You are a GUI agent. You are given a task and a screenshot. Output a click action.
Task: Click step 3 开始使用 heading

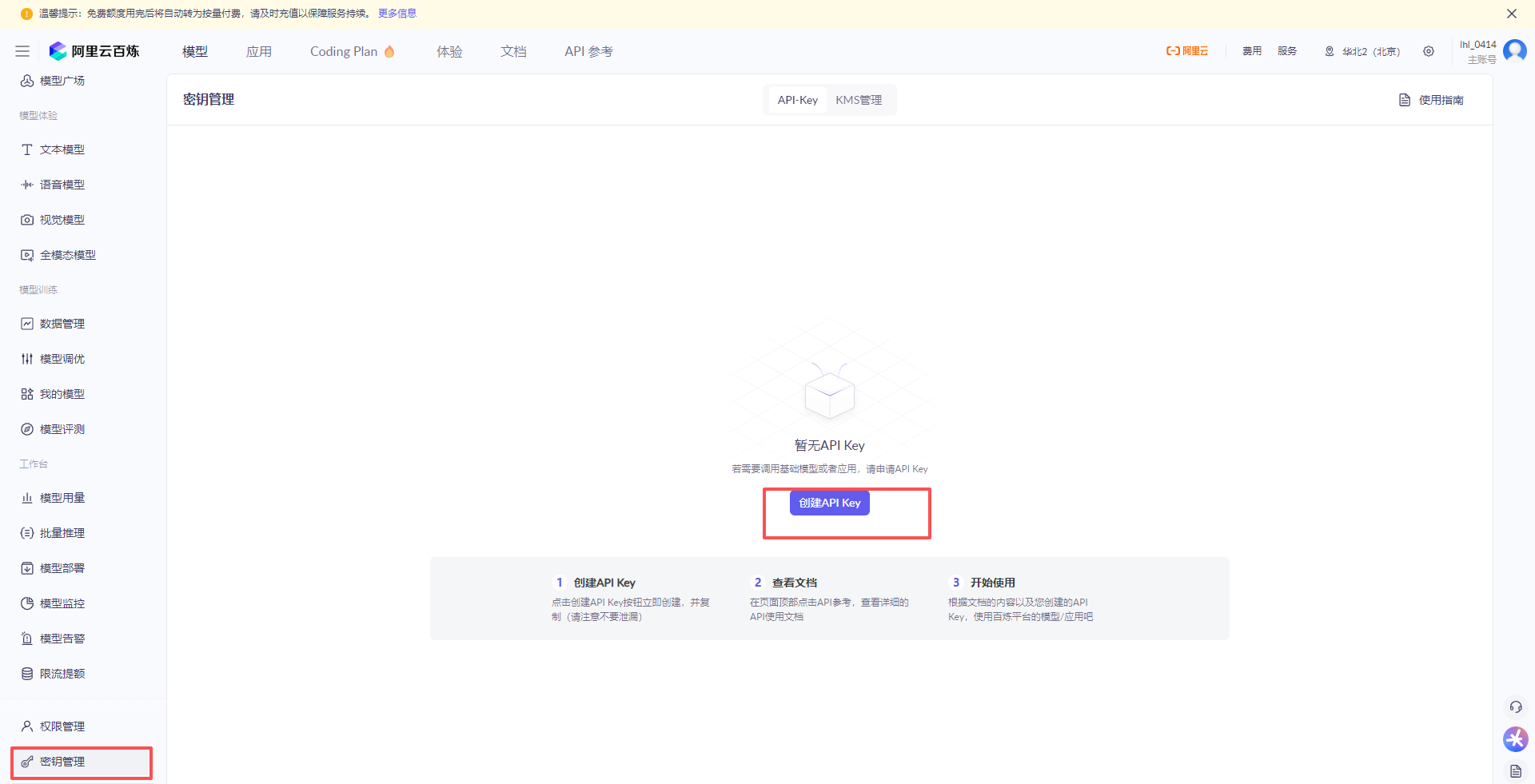click(993, 583)
